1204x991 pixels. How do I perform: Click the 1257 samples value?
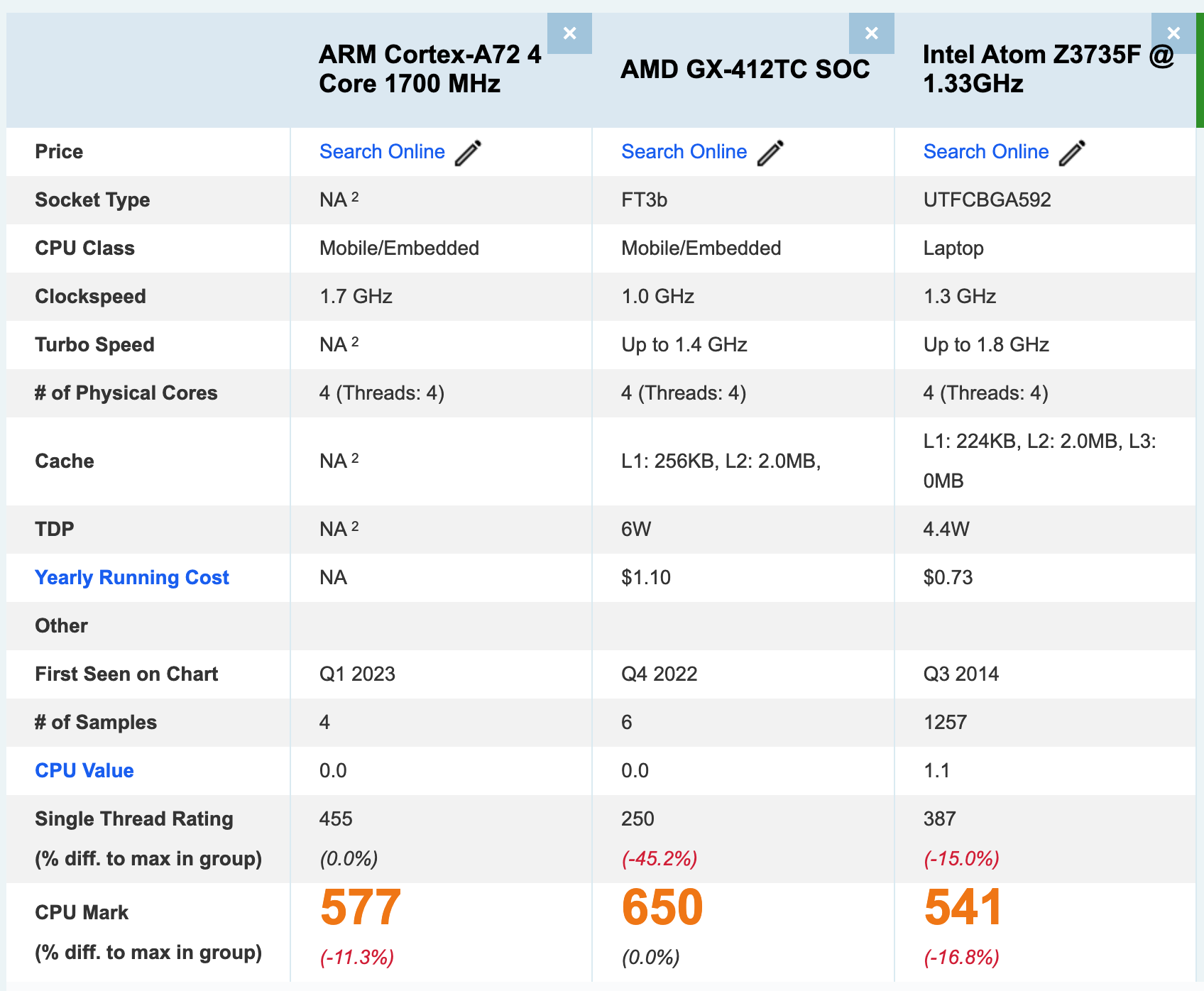[945, 723]
